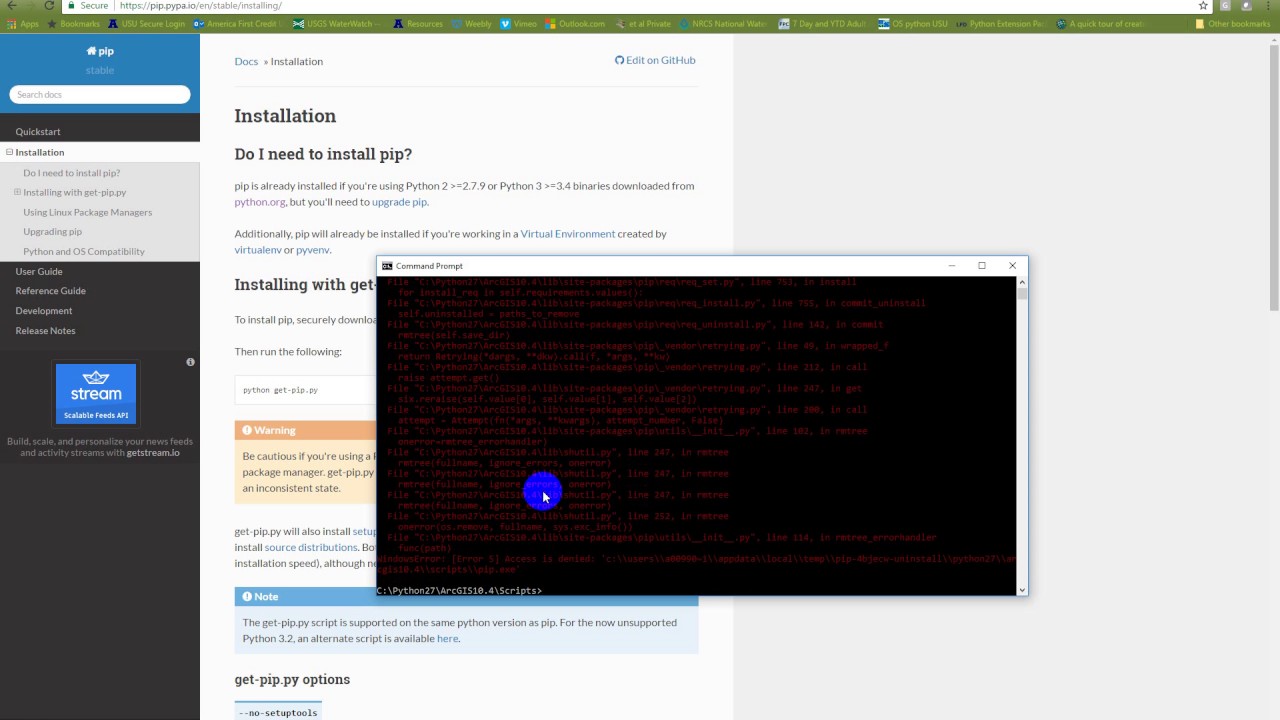Open Reference Guide in the sidebar

pos(50,290)
